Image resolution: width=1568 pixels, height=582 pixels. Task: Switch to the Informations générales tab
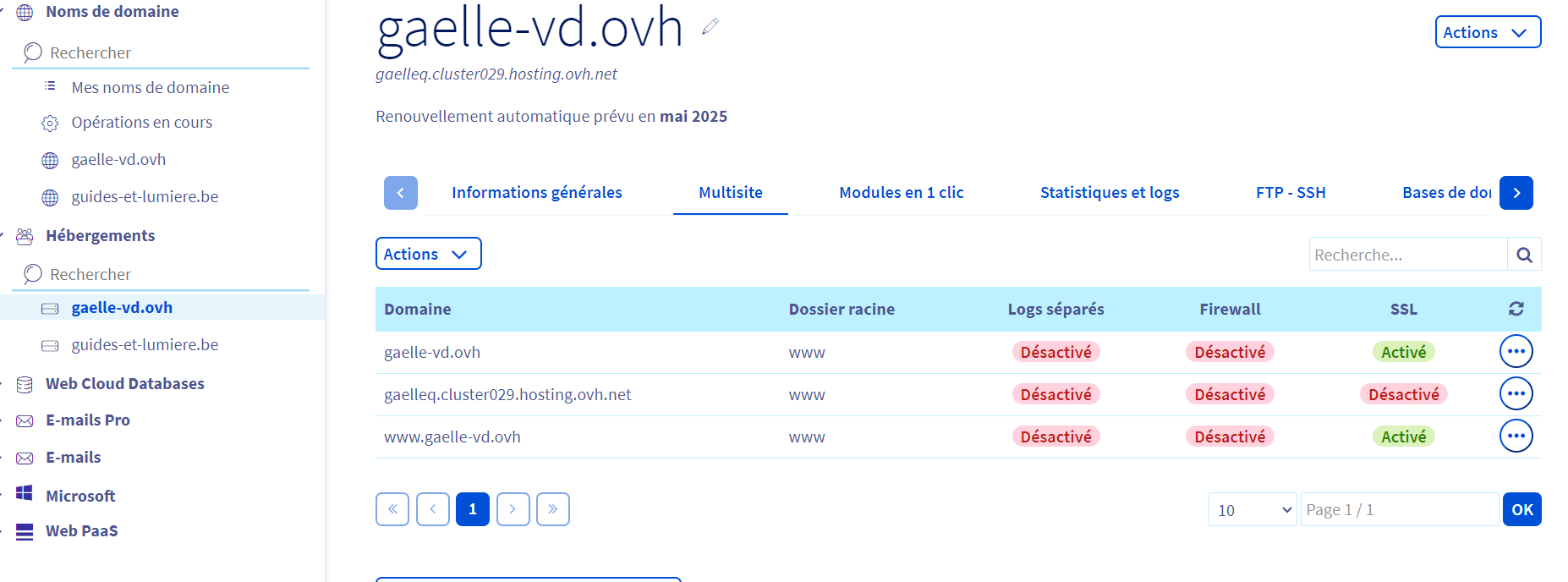click(x=536, y=193)
